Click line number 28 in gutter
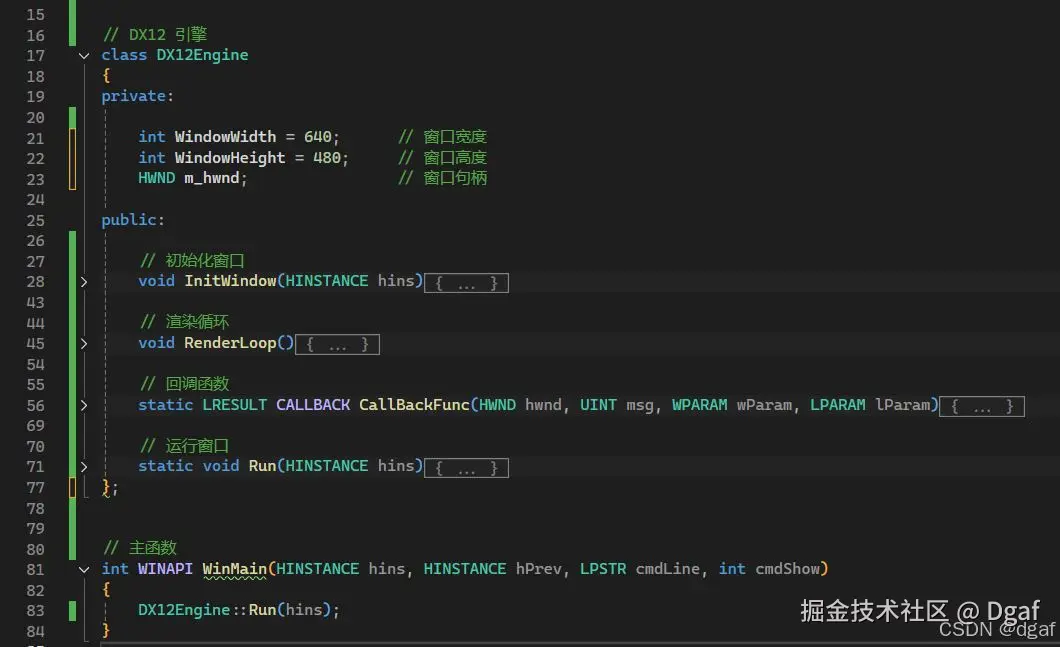The image size is (1060, 647). coord(35,282)
